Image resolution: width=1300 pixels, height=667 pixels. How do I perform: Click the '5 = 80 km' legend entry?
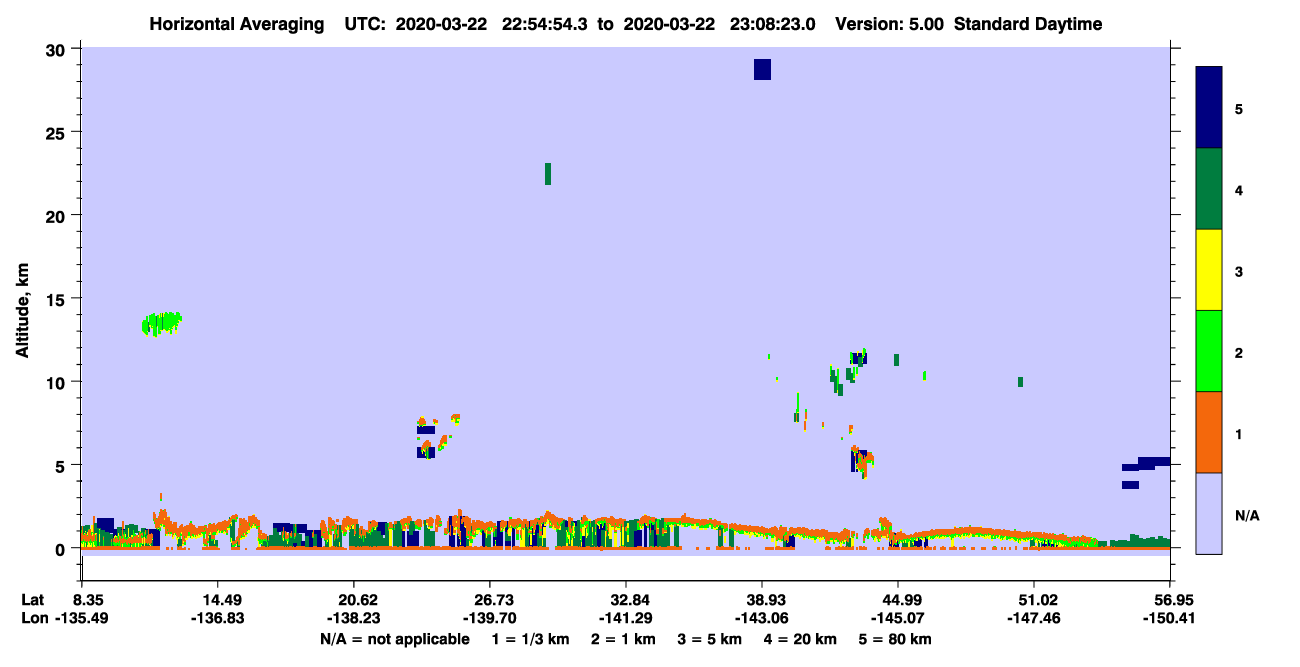pos(894,638)
